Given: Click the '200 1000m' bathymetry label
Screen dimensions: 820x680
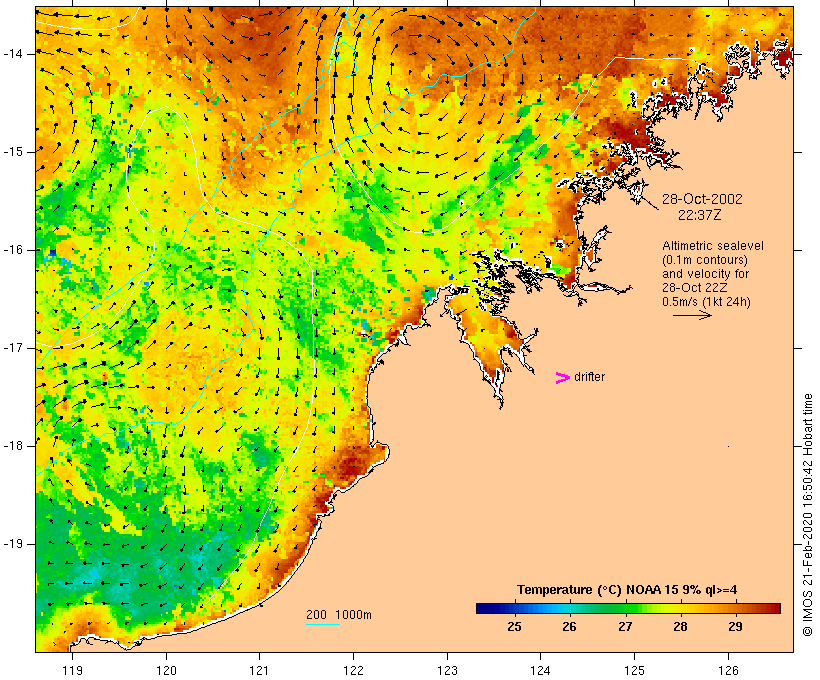Looking at the screenshot, I should click(x=339, y=615).
